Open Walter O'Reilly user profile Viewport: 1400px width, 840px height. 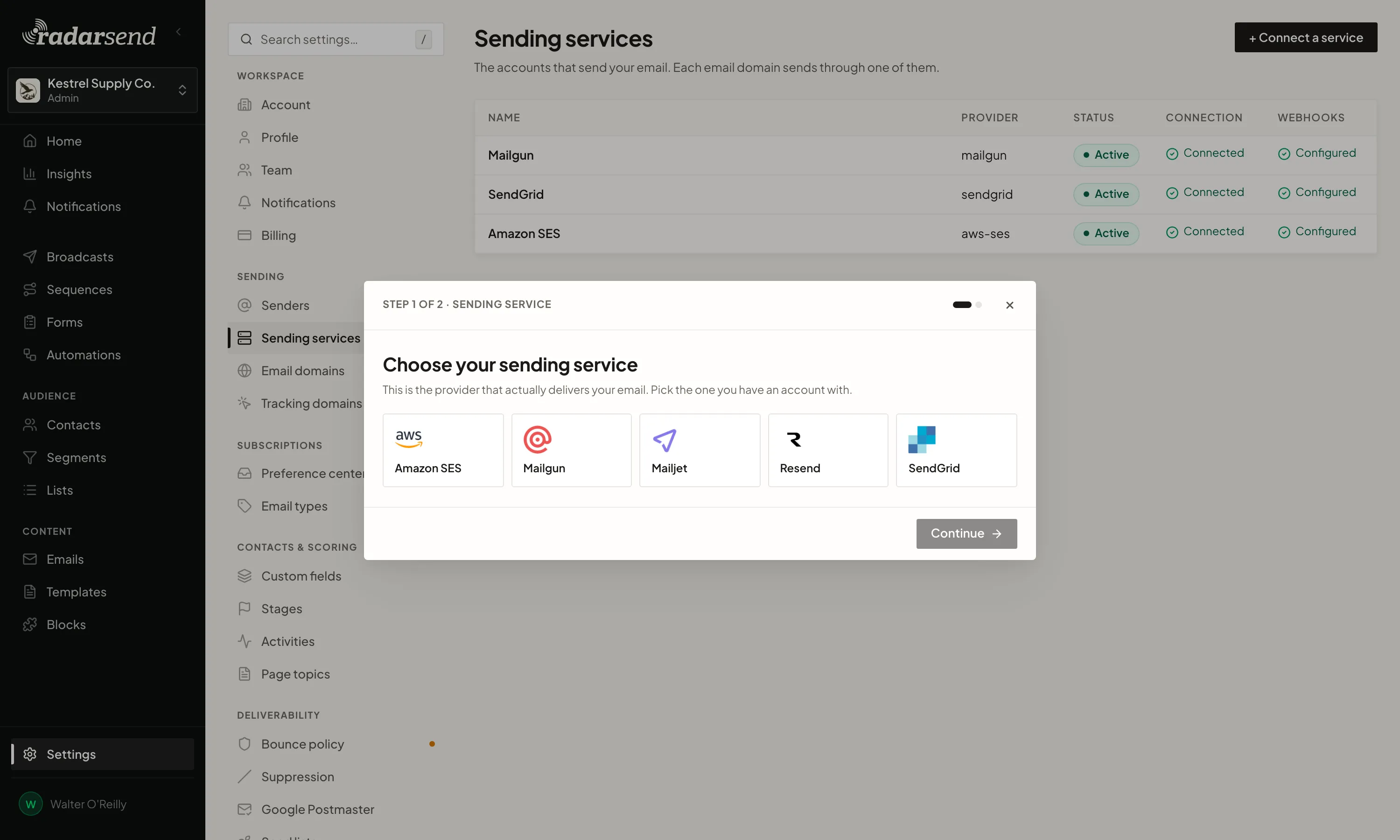pos(102,804)
